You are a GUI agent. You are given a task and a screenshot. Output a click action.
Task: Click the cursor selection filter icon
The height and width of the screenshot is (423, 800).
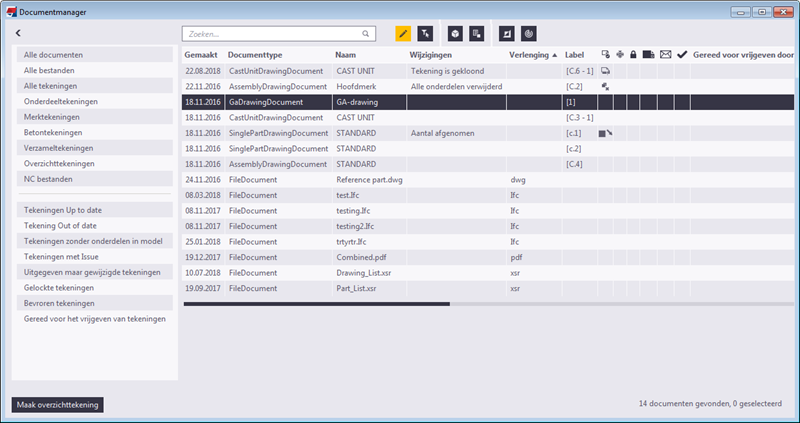point(426,33)
